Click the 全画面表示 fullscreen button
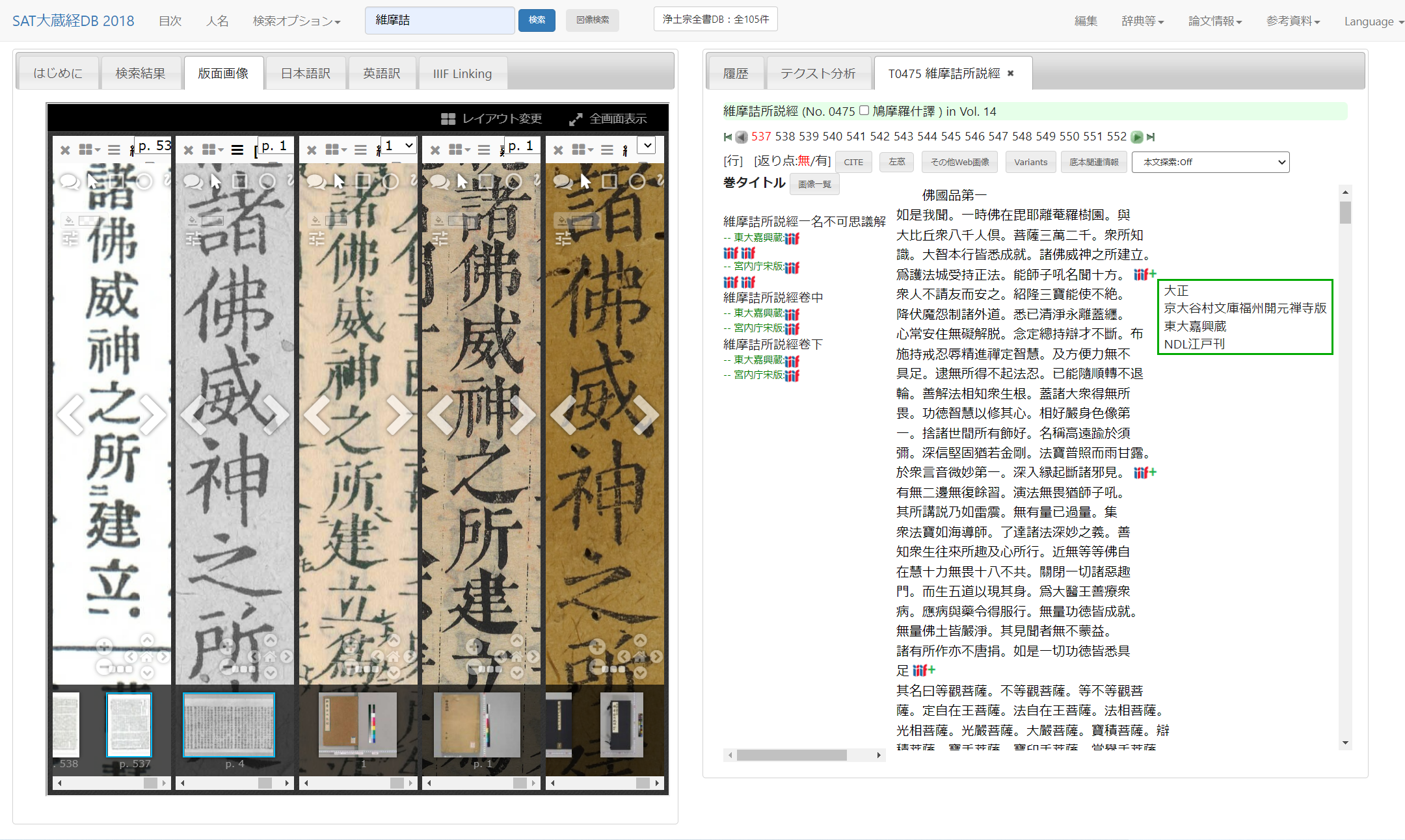The width and height of the screenshot is (1405, 840). pos(608,119)
